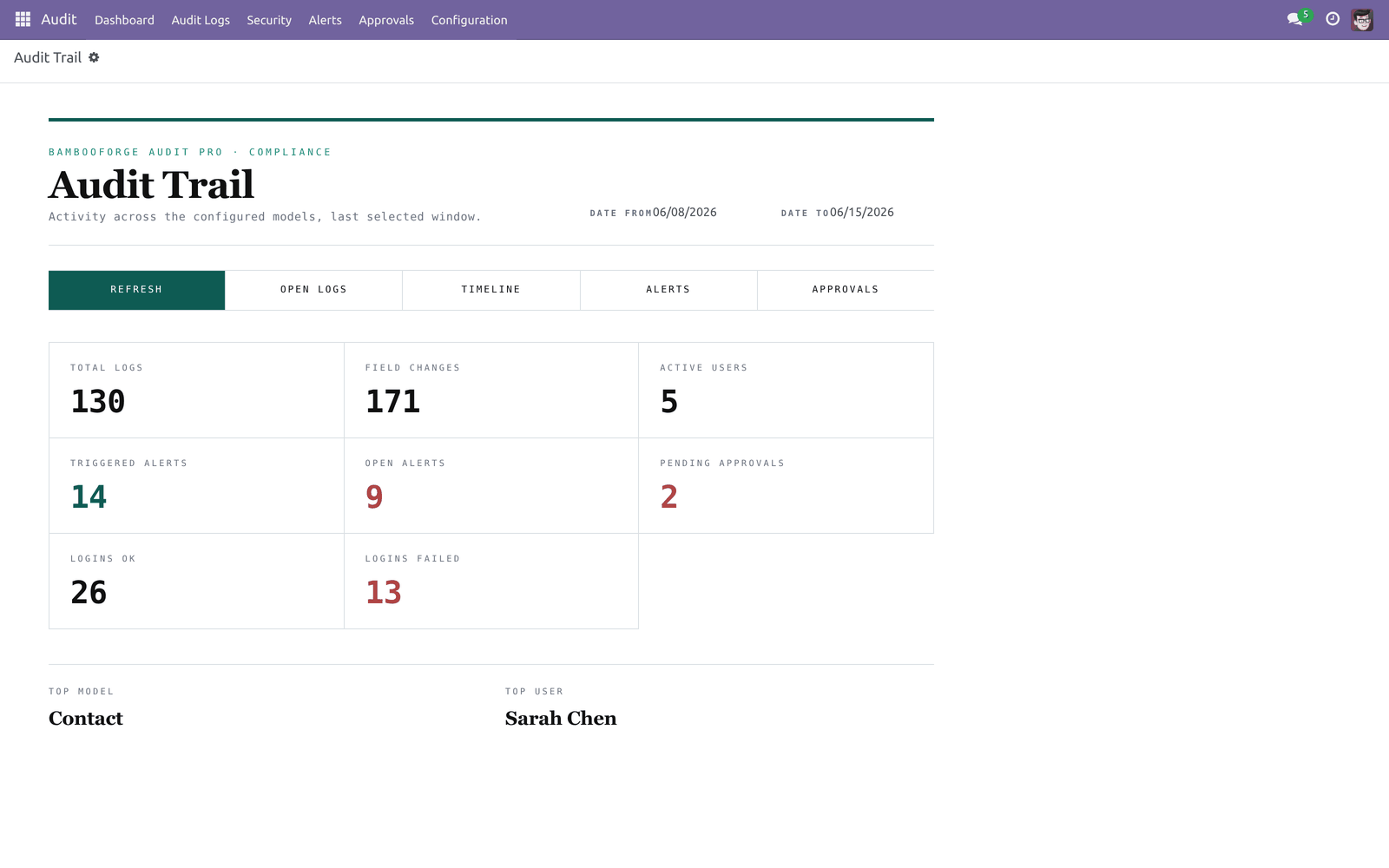Screen dimensions: 1389x868
Task: Open the apps grid menu icon
Action: point(23,19)
